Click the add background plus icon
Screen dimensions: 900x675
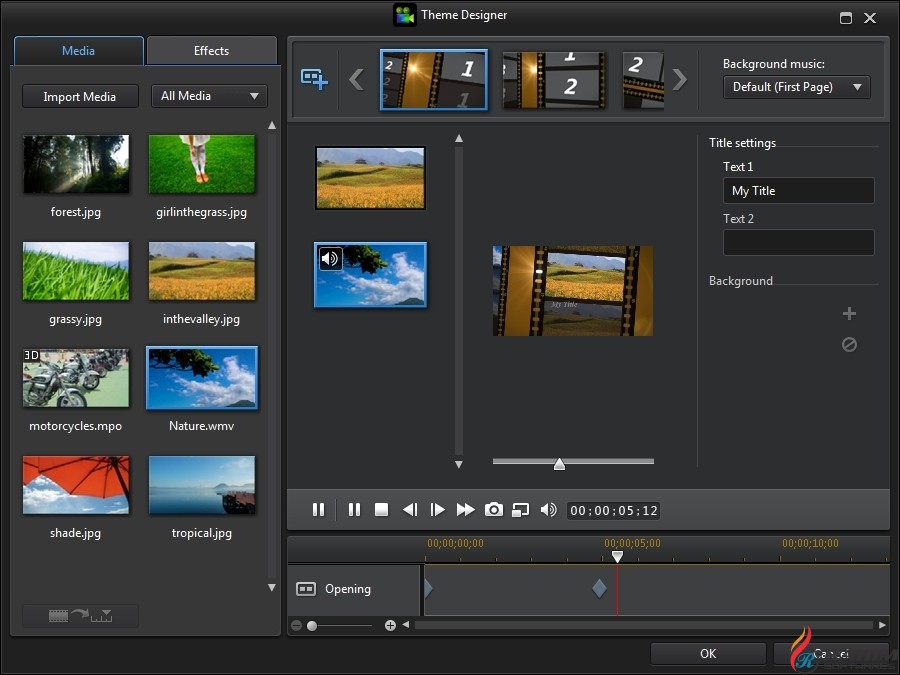(x=849, y=314)
